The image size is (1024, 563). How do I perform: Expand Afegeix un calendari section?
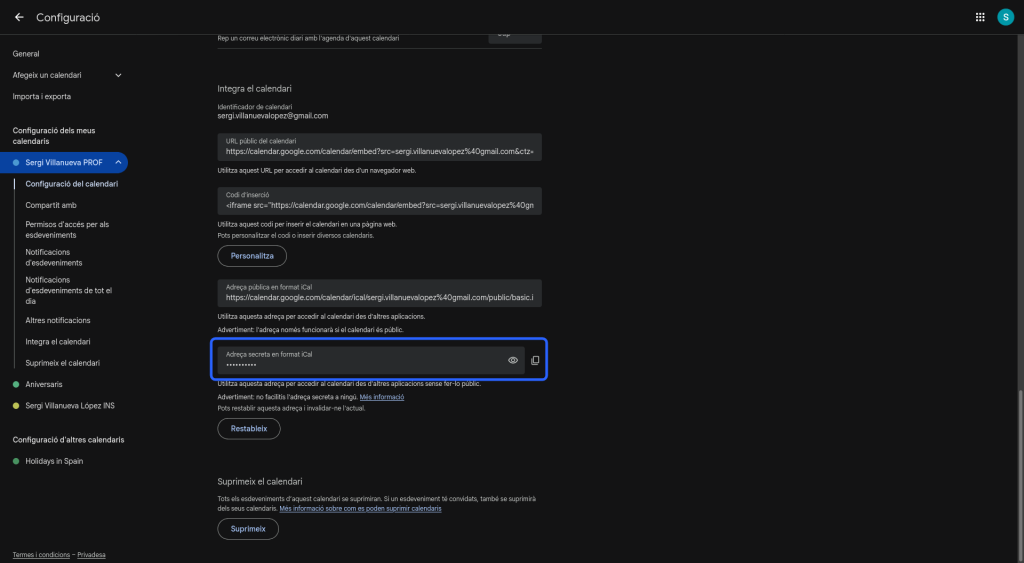[118, 75]
